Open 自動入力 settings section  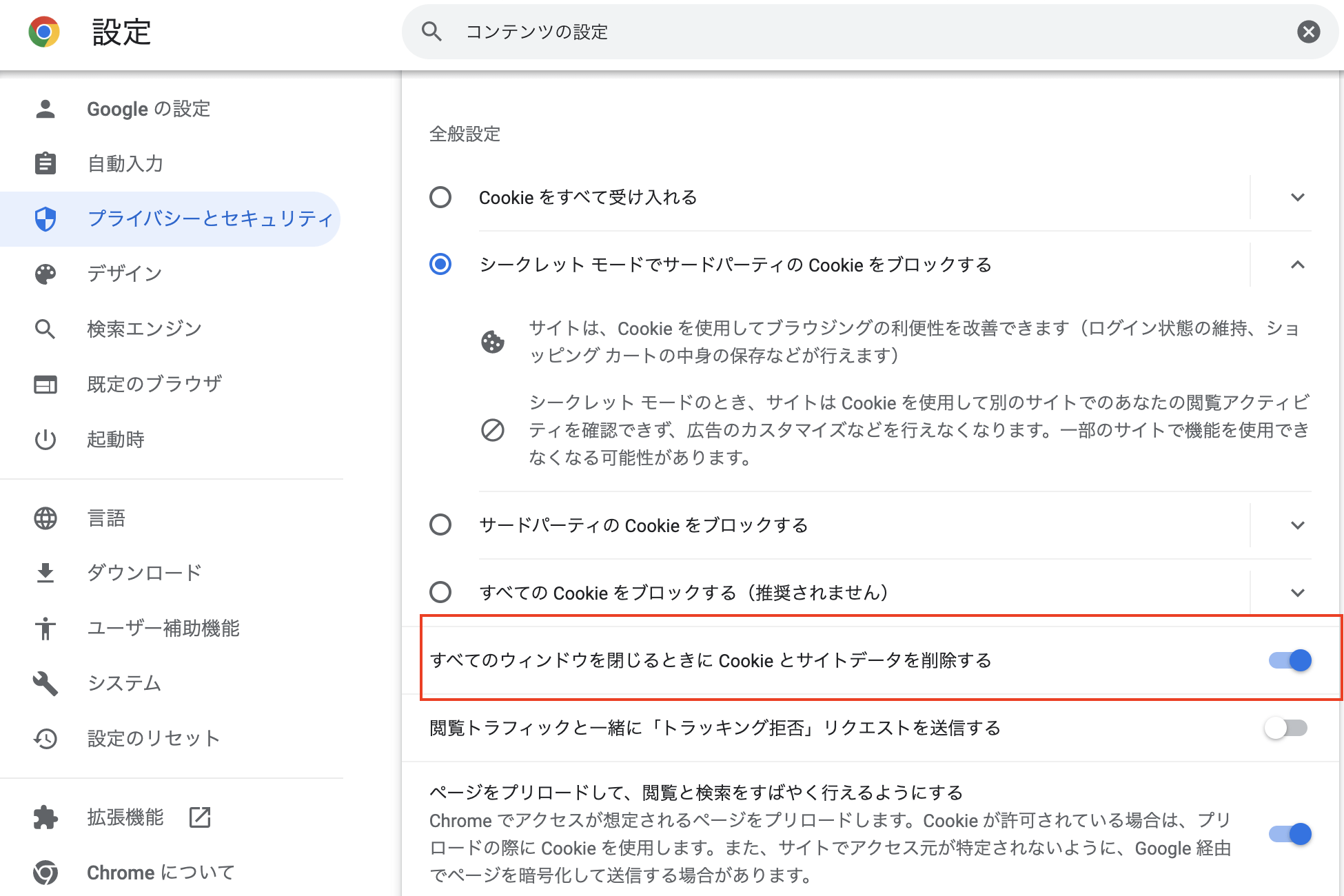[x=125, y=163]
